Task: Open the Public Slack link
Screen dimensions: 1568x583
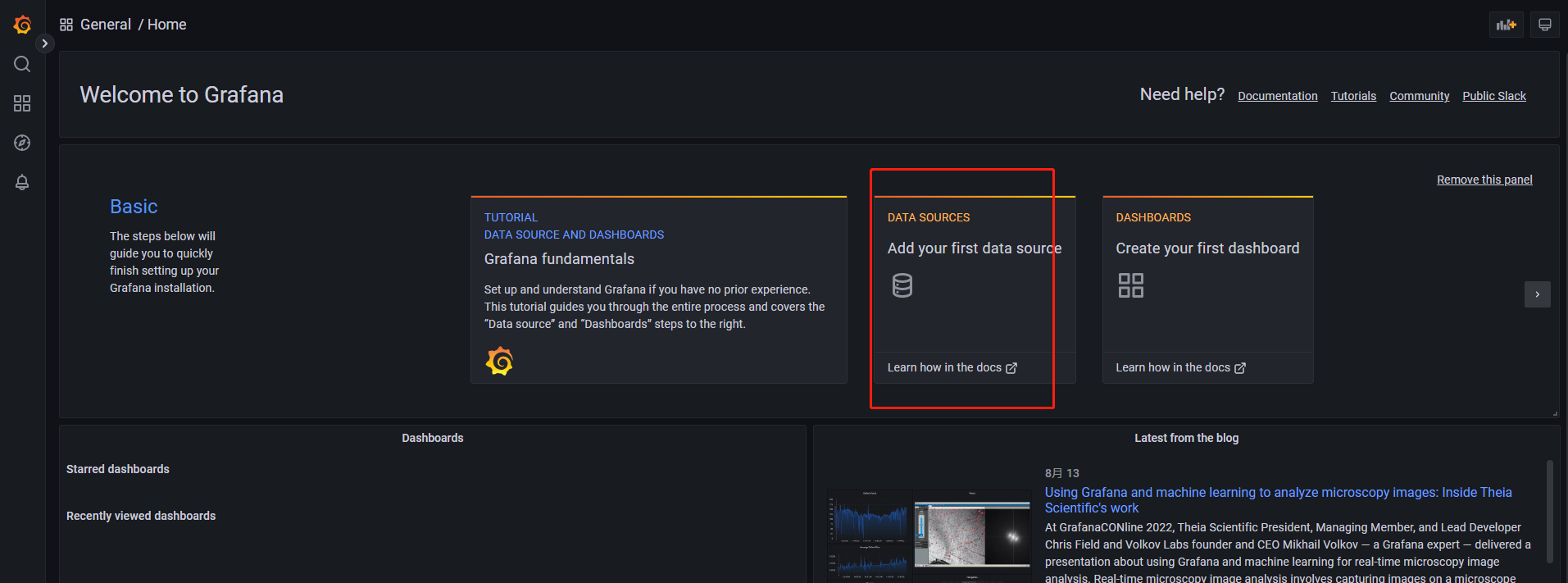Action: [1494, 96]
